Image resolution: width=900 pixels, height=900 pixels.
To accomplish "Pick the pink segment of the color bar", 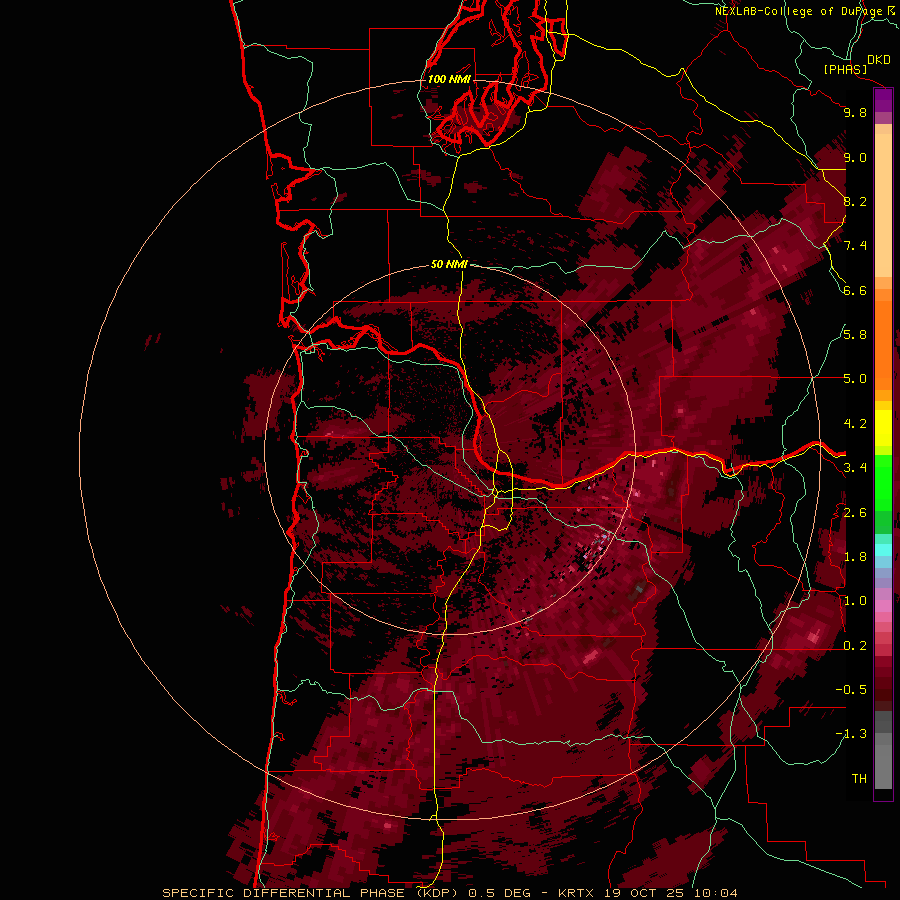I will point(883,606).
